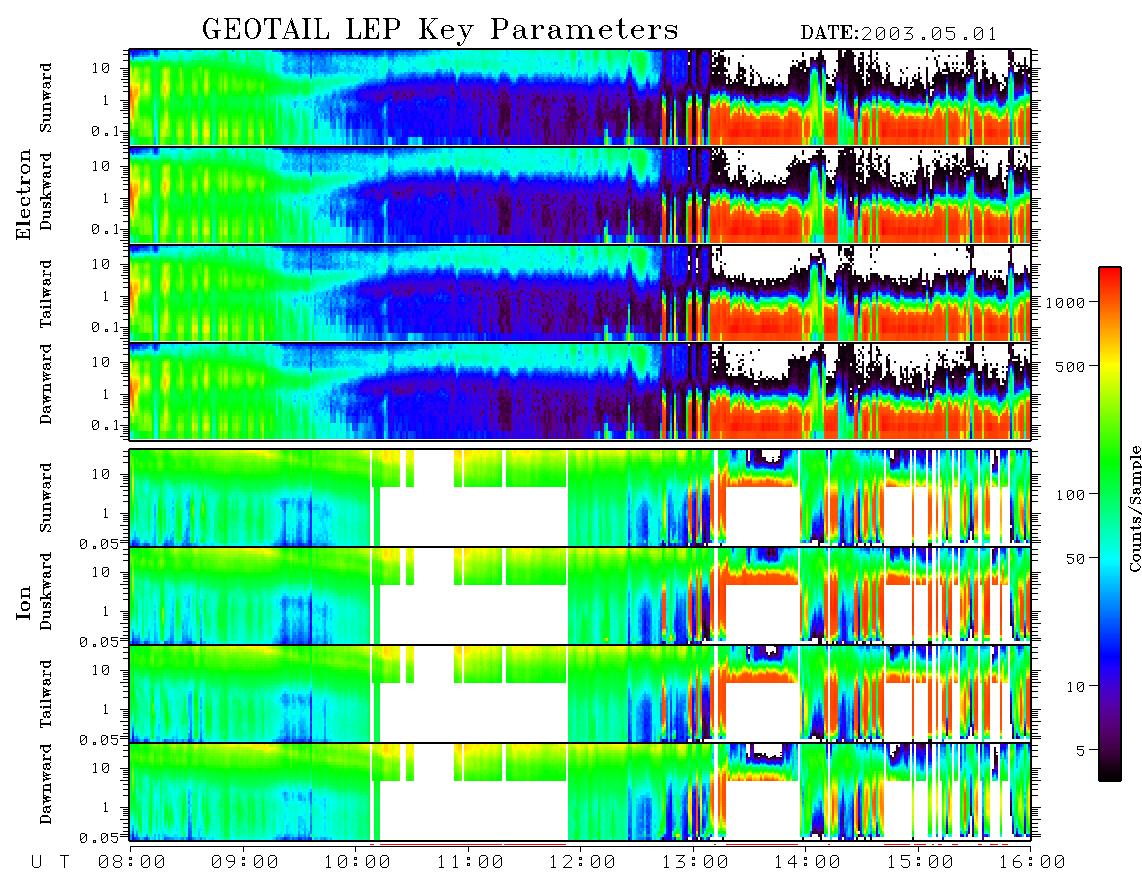The image size is (1142, 880).
Task: Click the 08:00 time tick label
Action: pos(132,862)
